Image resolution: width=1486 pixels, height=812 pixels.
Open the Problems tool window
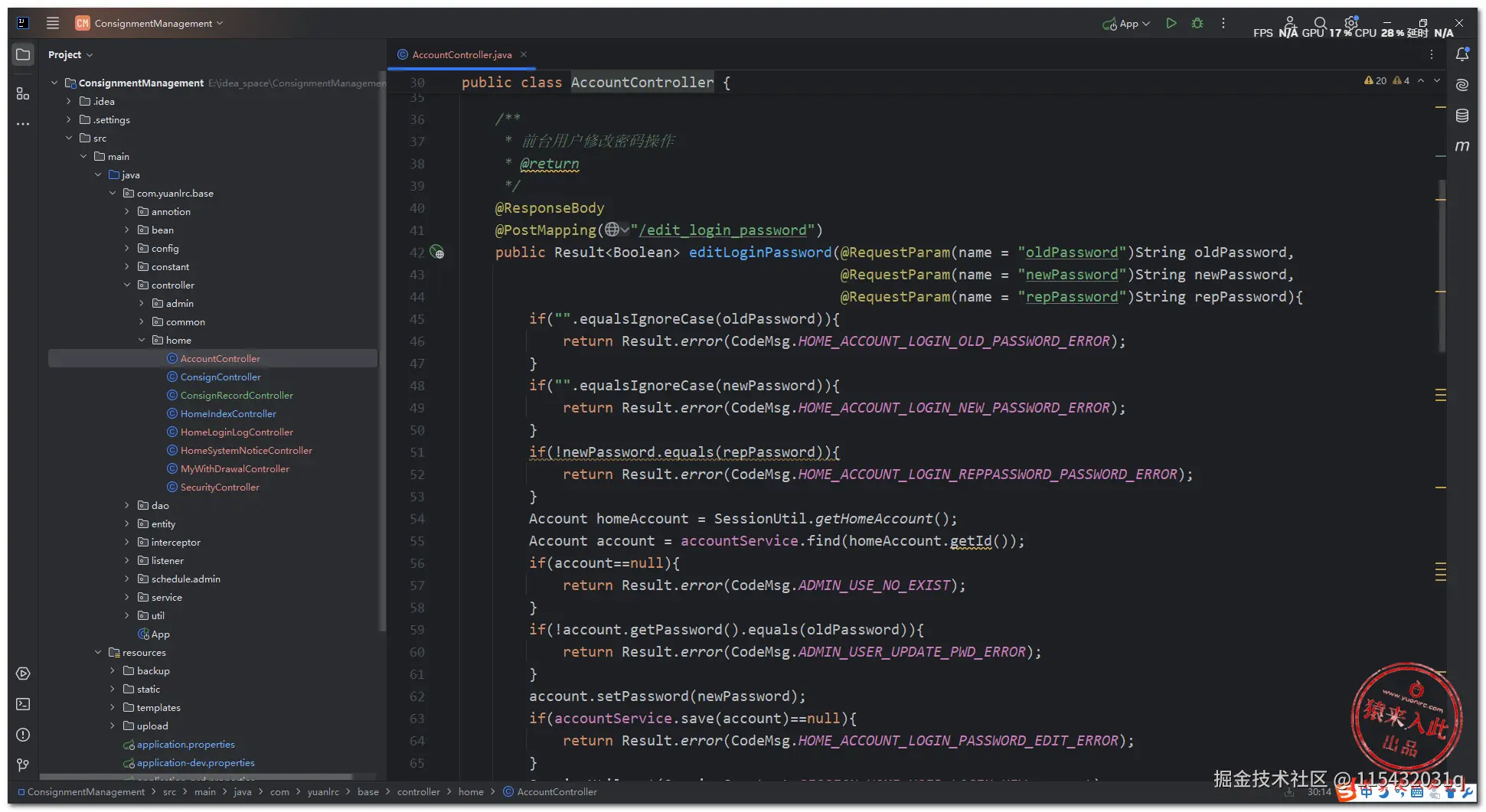coord(23,735)
